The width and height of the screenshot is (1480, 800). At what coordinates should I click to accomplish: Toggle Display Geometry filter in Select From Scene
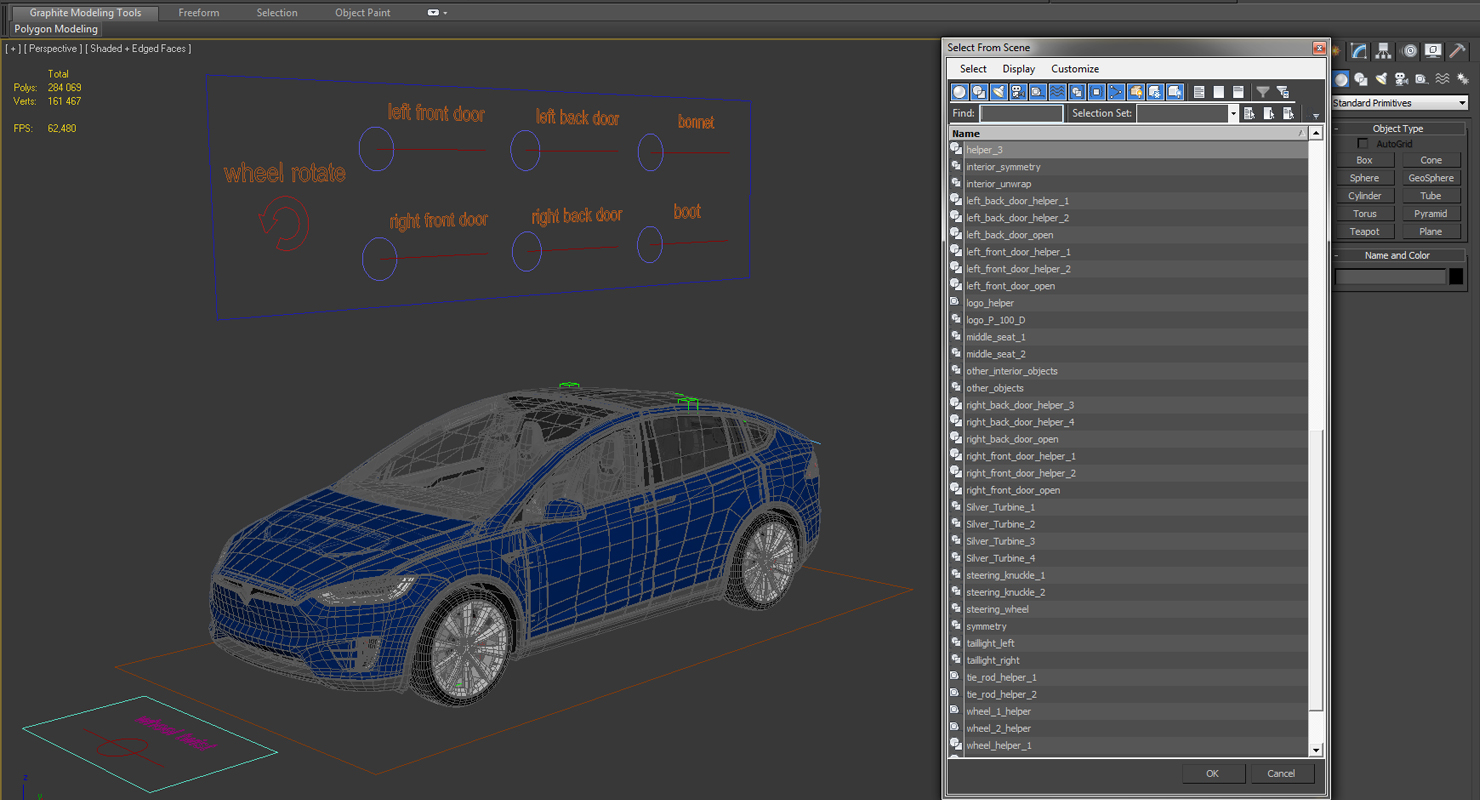[959, 92]
